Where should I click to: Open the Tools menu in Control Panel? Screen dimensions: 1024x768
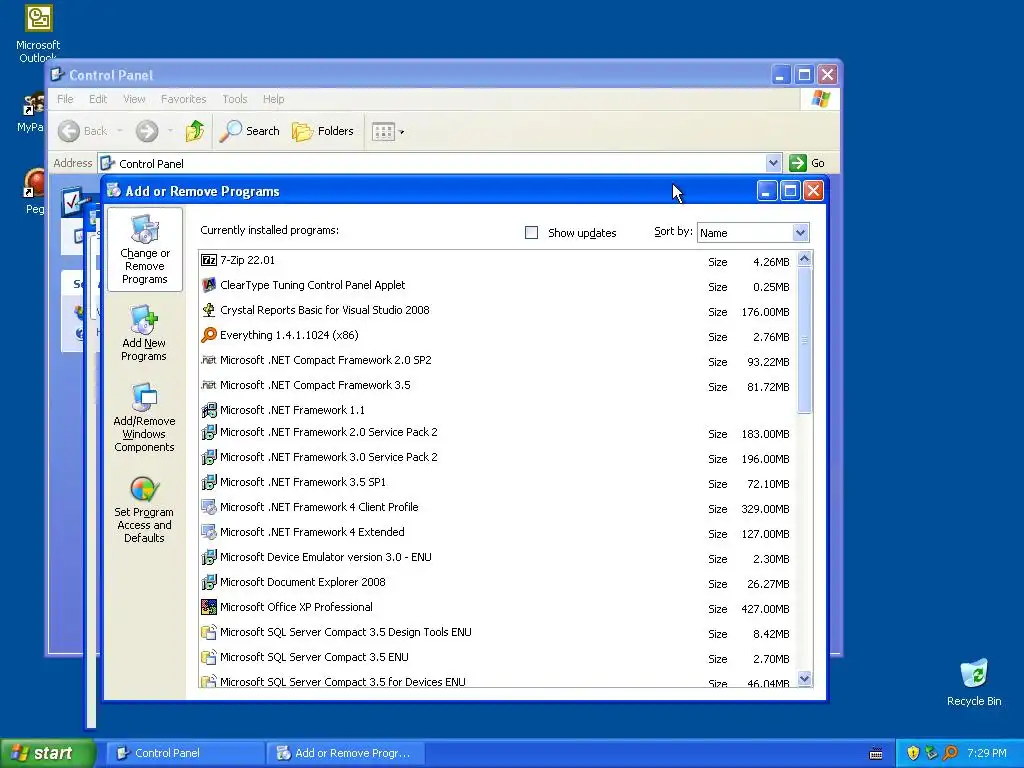(x=234, y=99)
